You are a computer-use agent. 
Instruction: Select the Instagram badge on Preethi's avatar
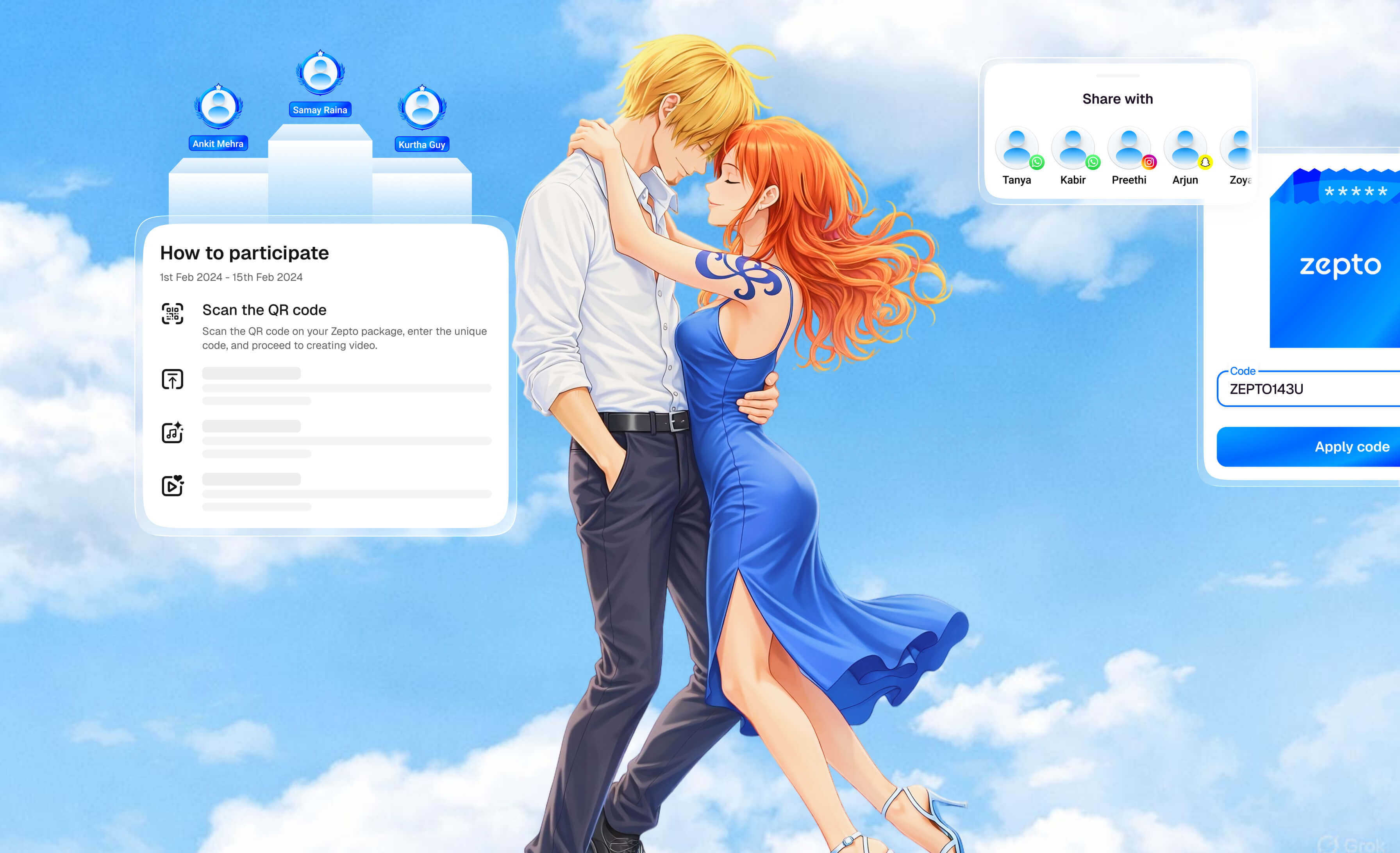pyautogui.click(x=1150, y=162)
